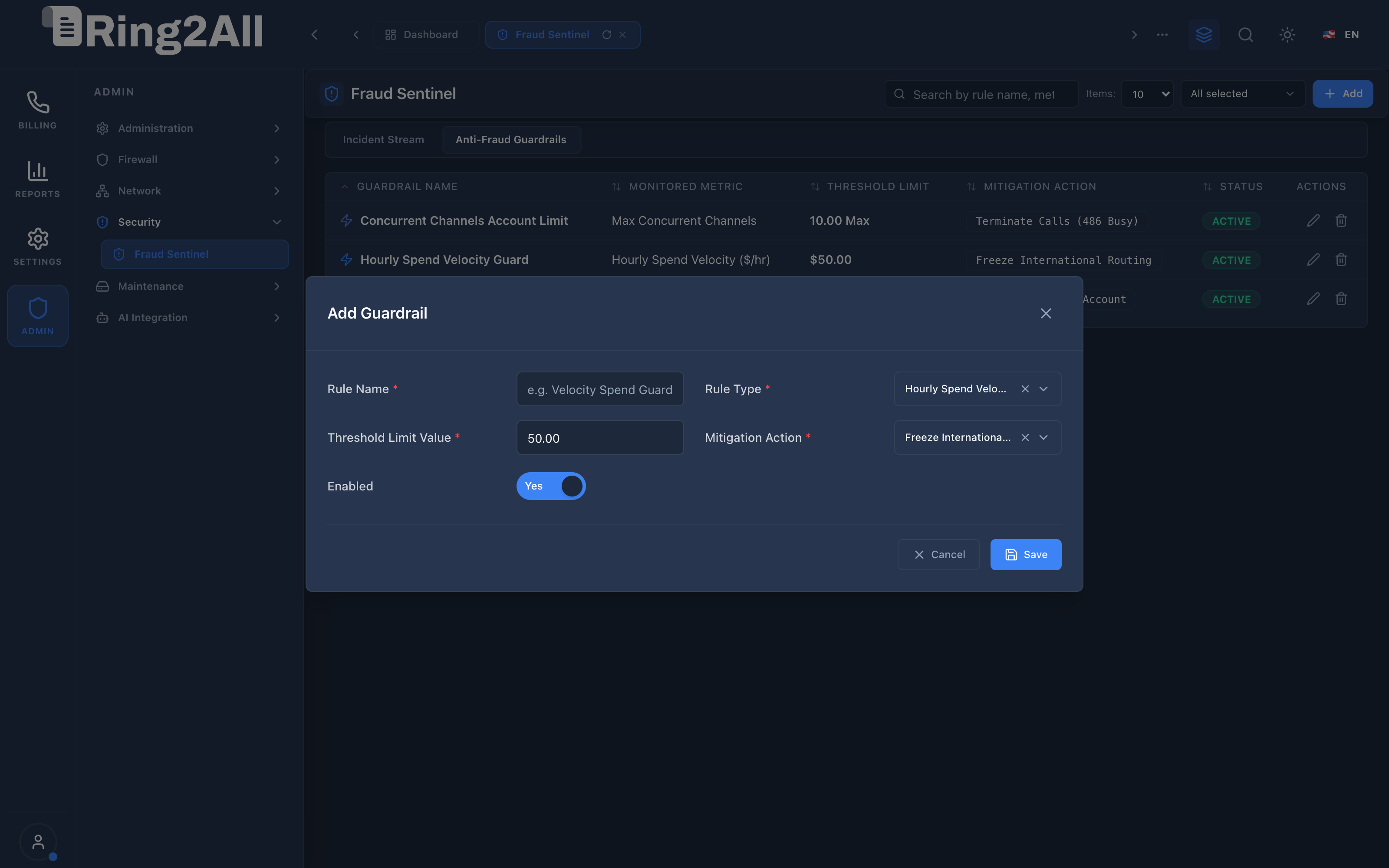Viewport: 1389px width, 868px height.
Task: Edit the Concurrent Channels Account Limit rule
Action: point(1313,220)
